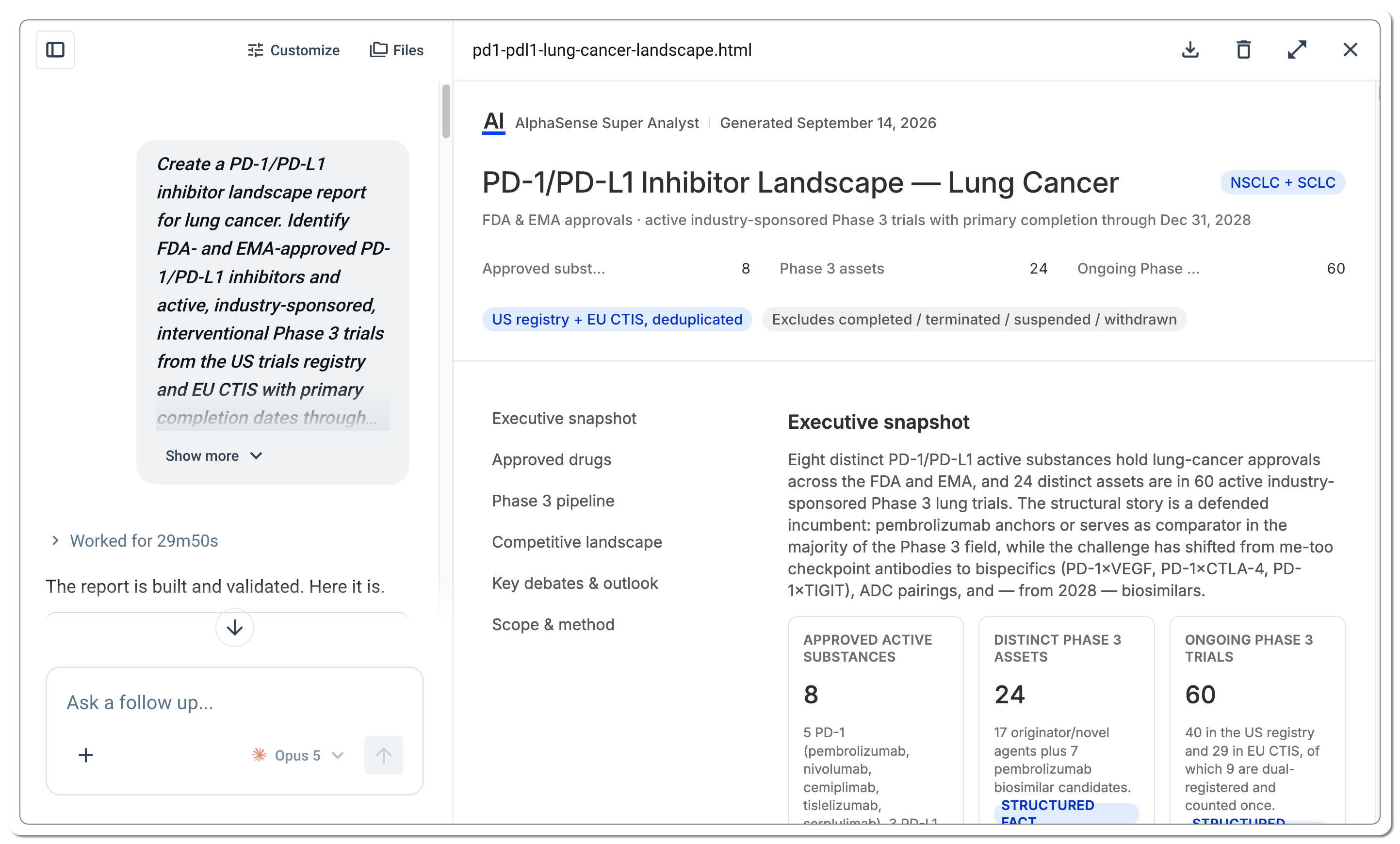The height and width of the screenshot is (844, 1400).
Task: Click the chat panel scrollbar
Action: point(446,112)
